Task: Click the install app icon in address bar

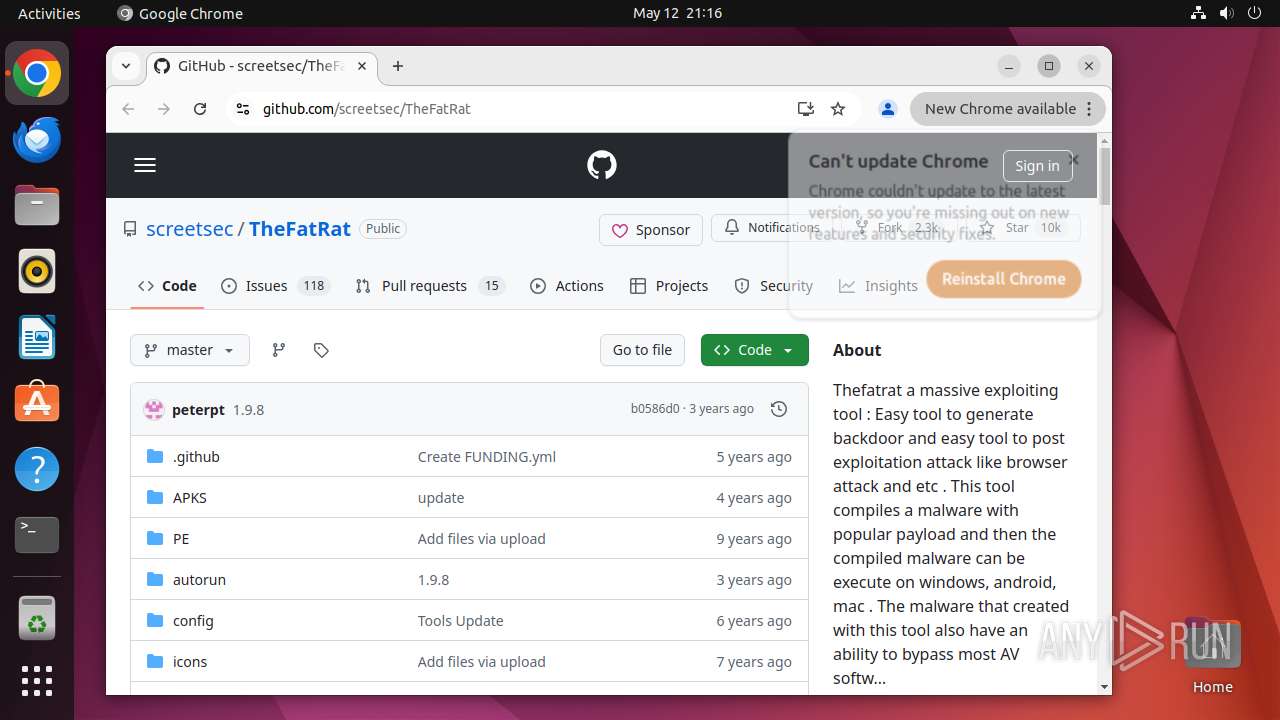Action: (805, 109)
